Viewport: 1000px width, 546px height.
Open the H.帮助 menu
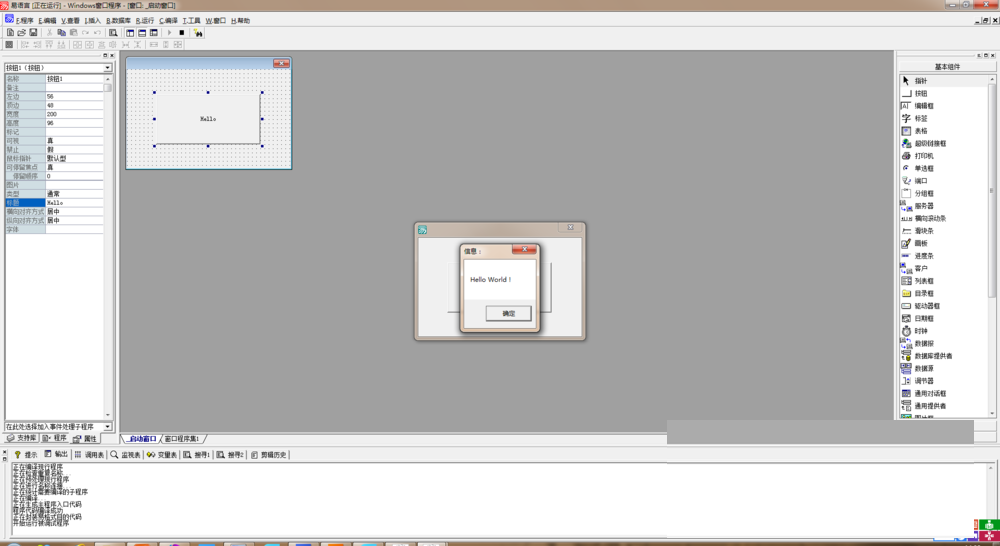(240, 20)
